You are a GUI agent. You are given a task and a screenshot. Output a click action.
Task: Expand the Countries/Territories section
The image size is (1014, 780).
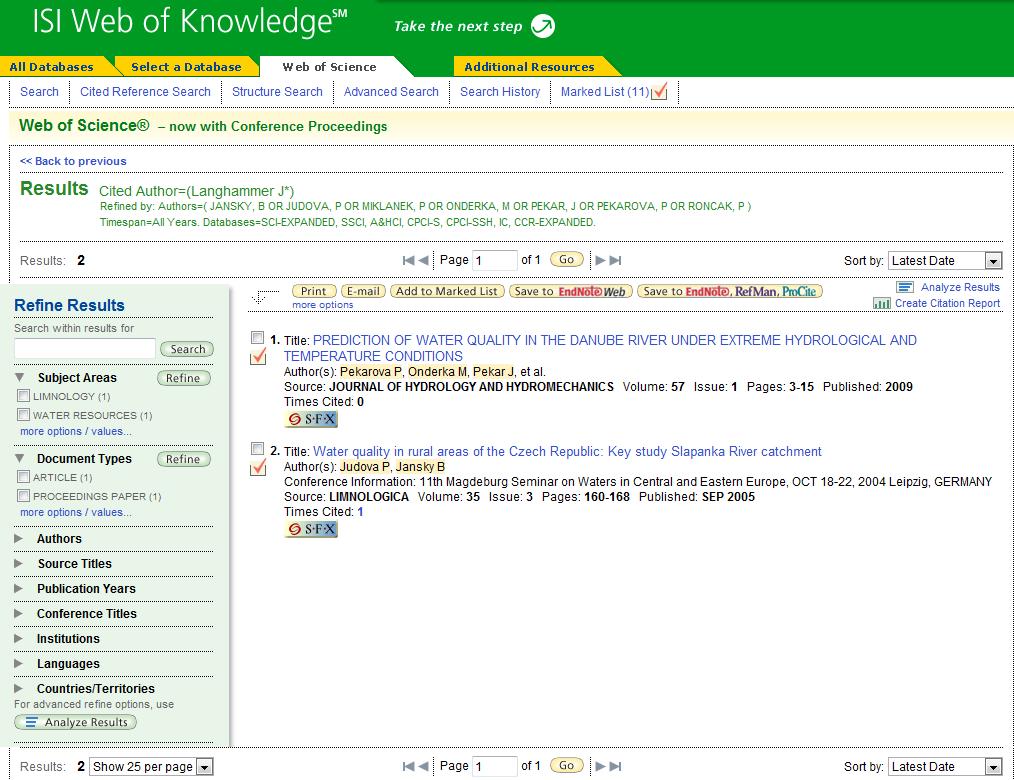point(19,688)
